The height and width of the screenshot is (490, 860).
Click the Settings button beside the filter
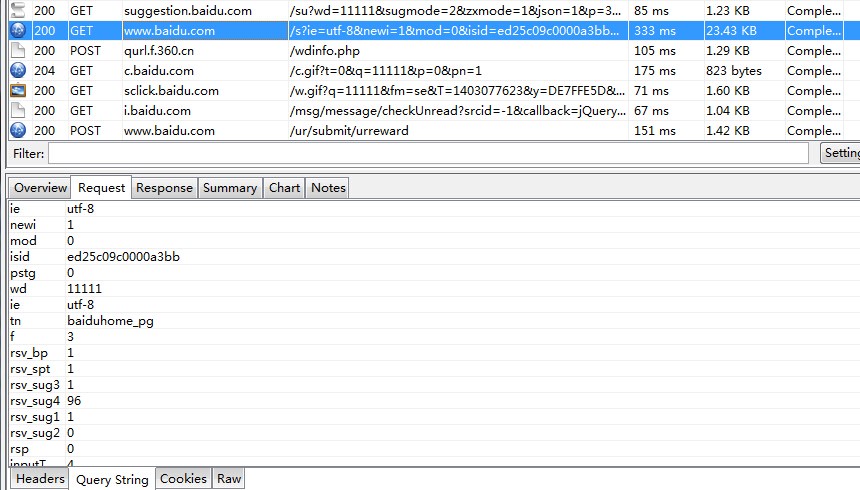coord(840,153)
